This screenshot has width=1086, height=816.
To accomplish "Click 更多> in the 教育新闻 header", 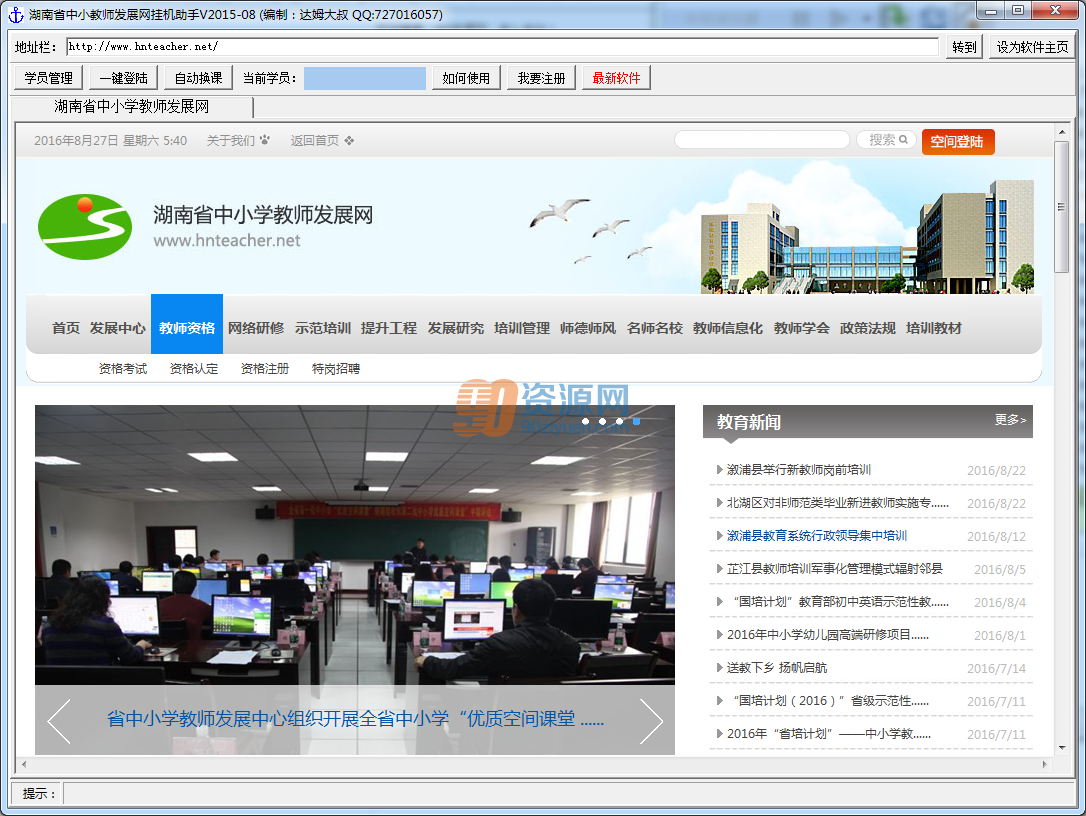I will point(1011,420).
